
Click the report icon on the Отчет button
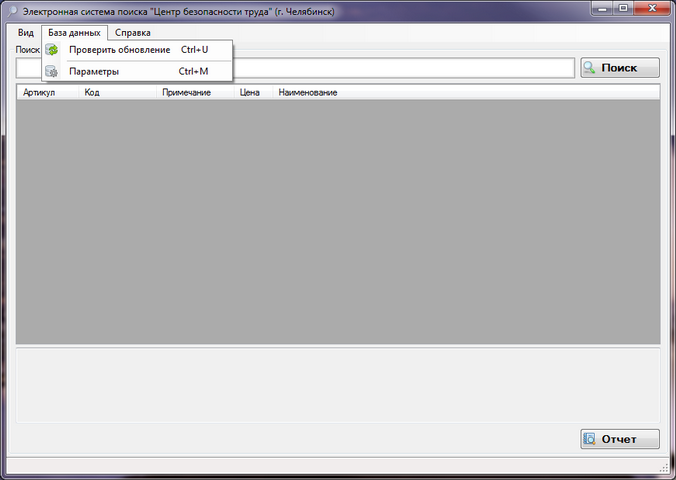click(590, 439)
